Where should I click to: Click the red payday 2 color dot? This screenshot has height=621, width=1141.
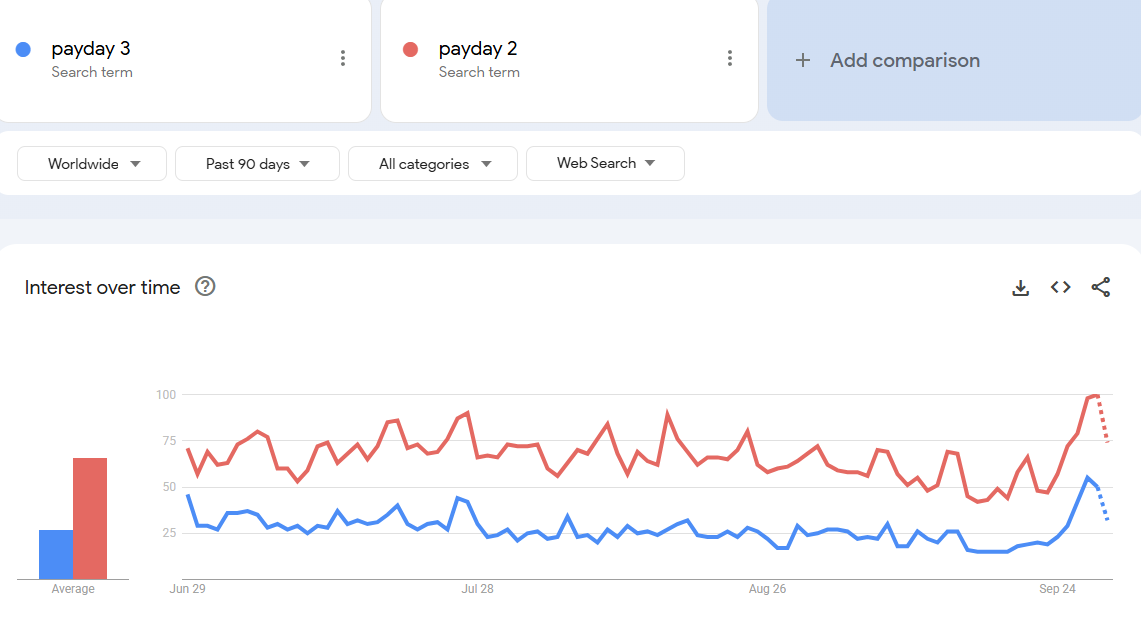click(x=410, y=49)
